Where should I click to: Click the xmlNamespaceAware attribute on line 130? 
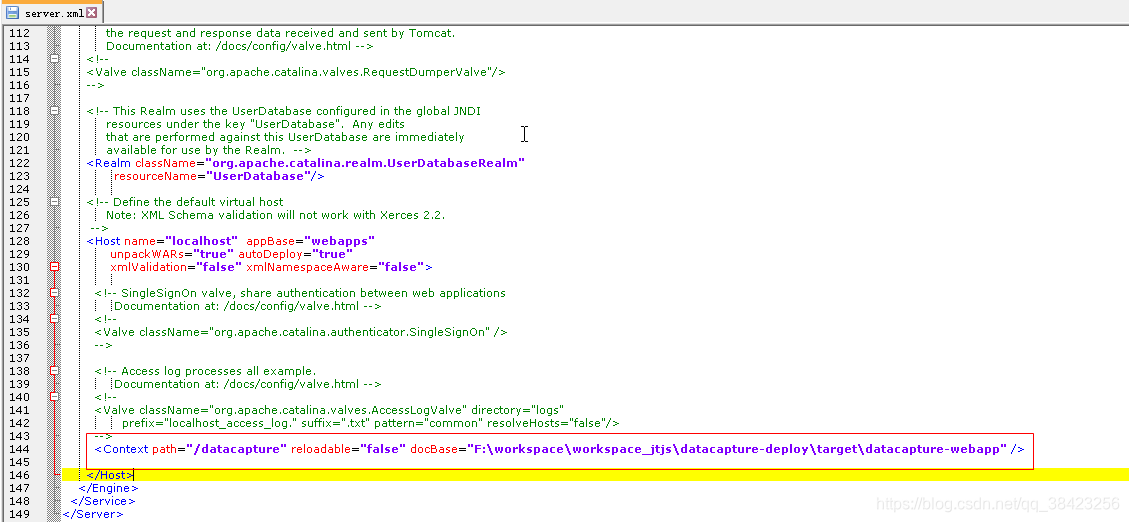point(309,266)
